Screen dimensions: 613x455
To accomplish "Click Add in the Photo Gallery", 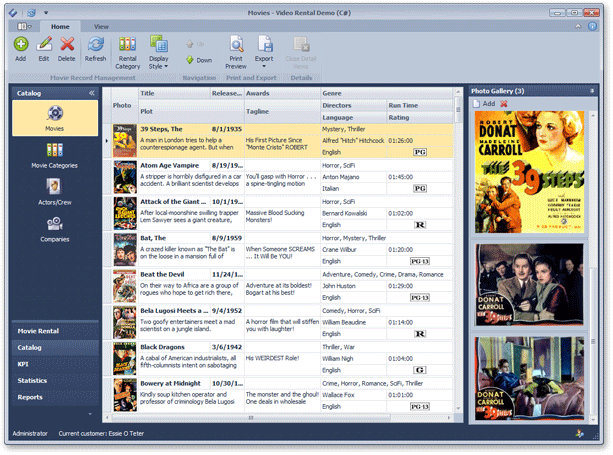I will click(x=483, y=103).
